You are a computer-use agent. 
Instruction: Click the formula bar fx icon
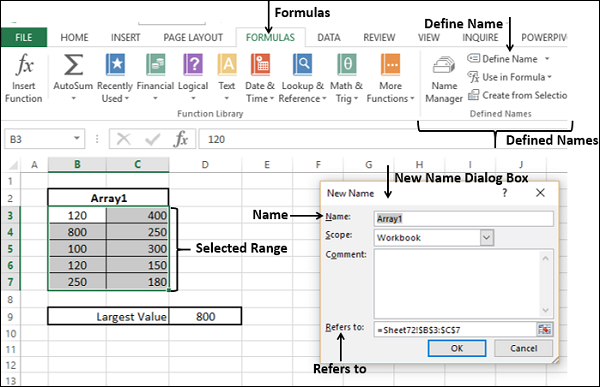(181, 139)
